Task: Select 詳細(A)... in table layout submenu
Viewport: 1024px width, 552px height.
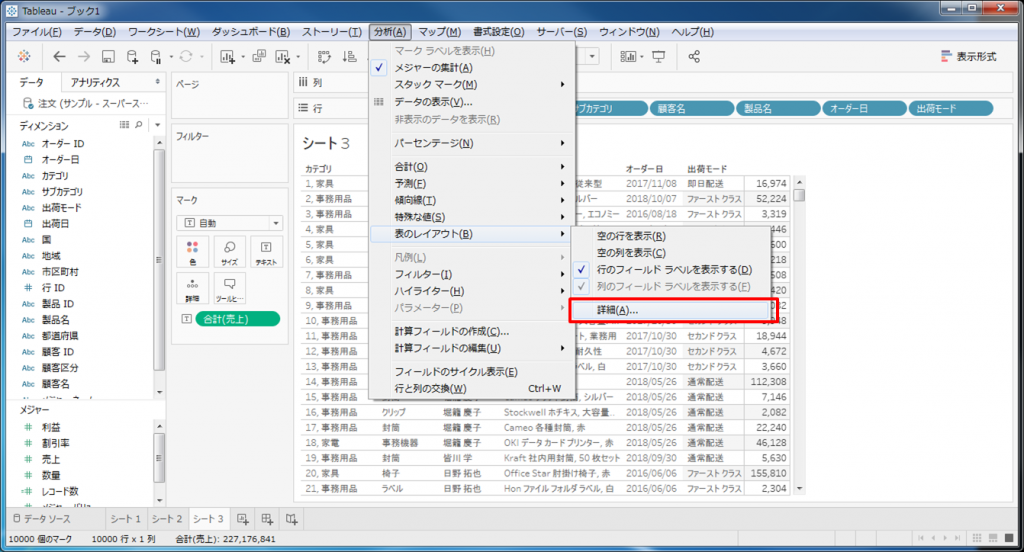Action: (x=617, y=310)
